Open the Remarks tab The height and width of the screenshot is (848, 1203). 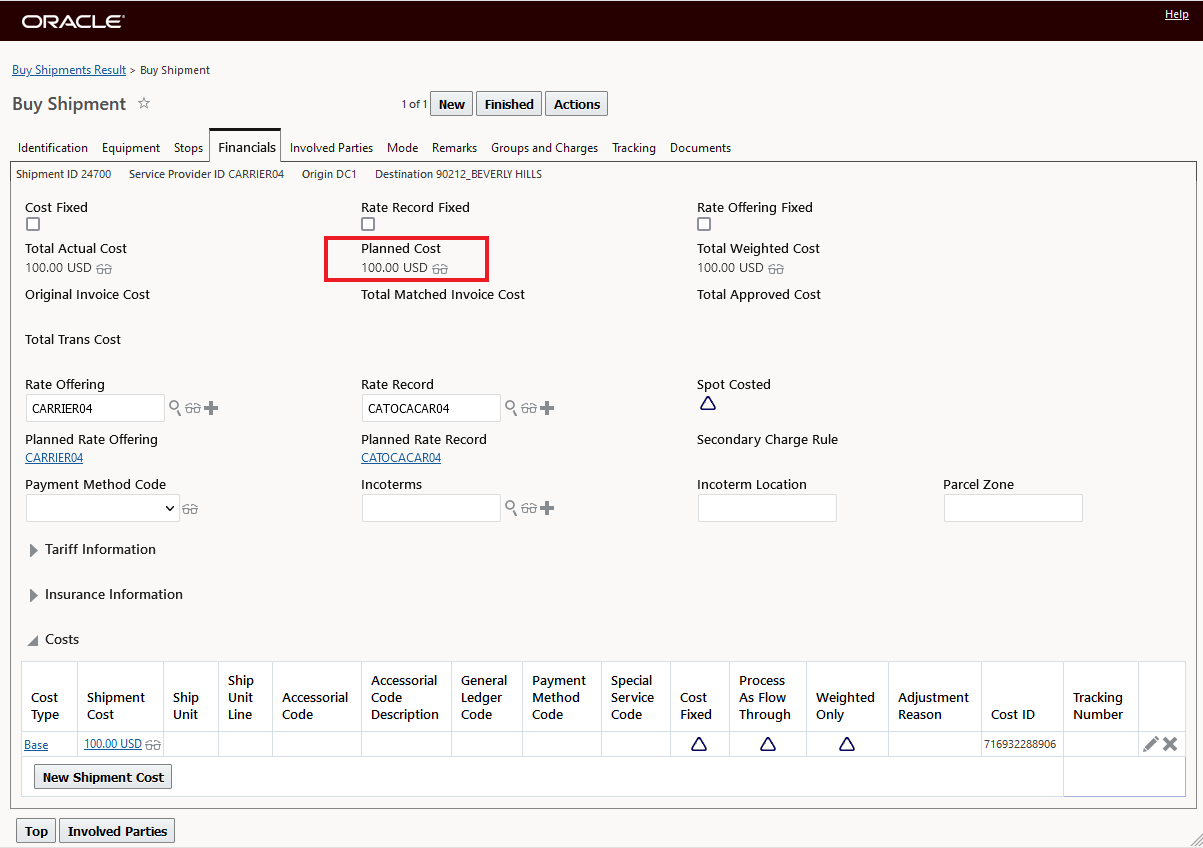pyautogui.click(x=454, y=148)
